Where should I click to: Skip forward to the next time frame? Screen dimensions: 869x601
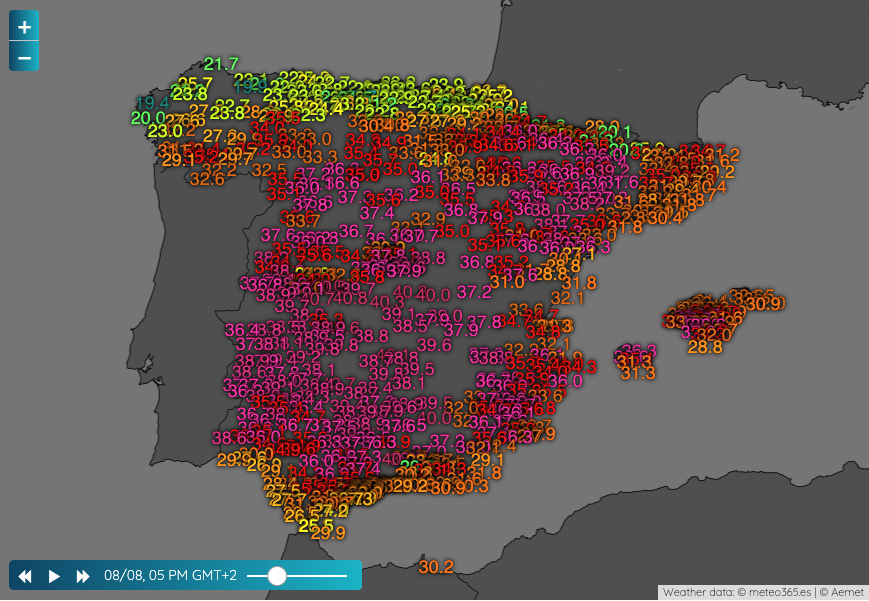coord(83,576)
